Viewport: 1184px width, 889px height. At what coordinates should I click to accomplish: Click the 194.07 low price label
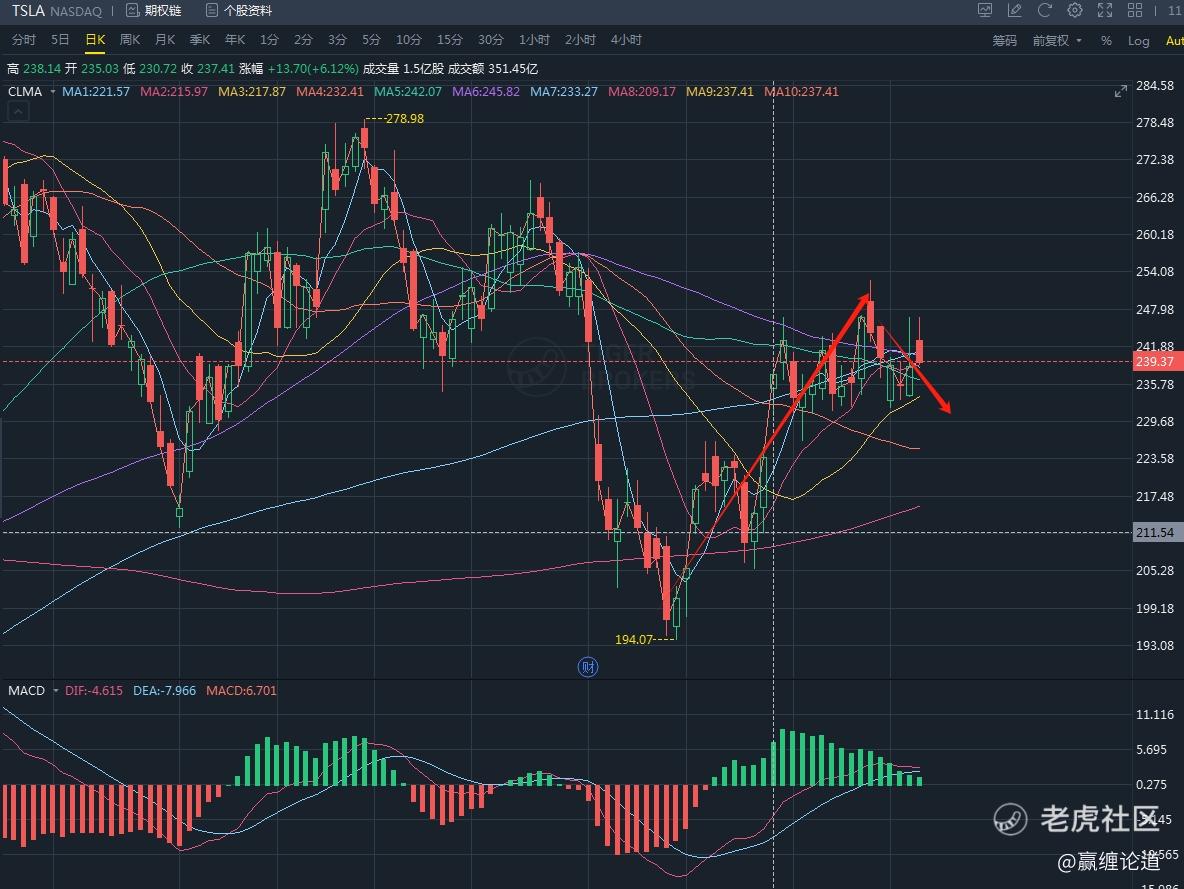(634, 640)
